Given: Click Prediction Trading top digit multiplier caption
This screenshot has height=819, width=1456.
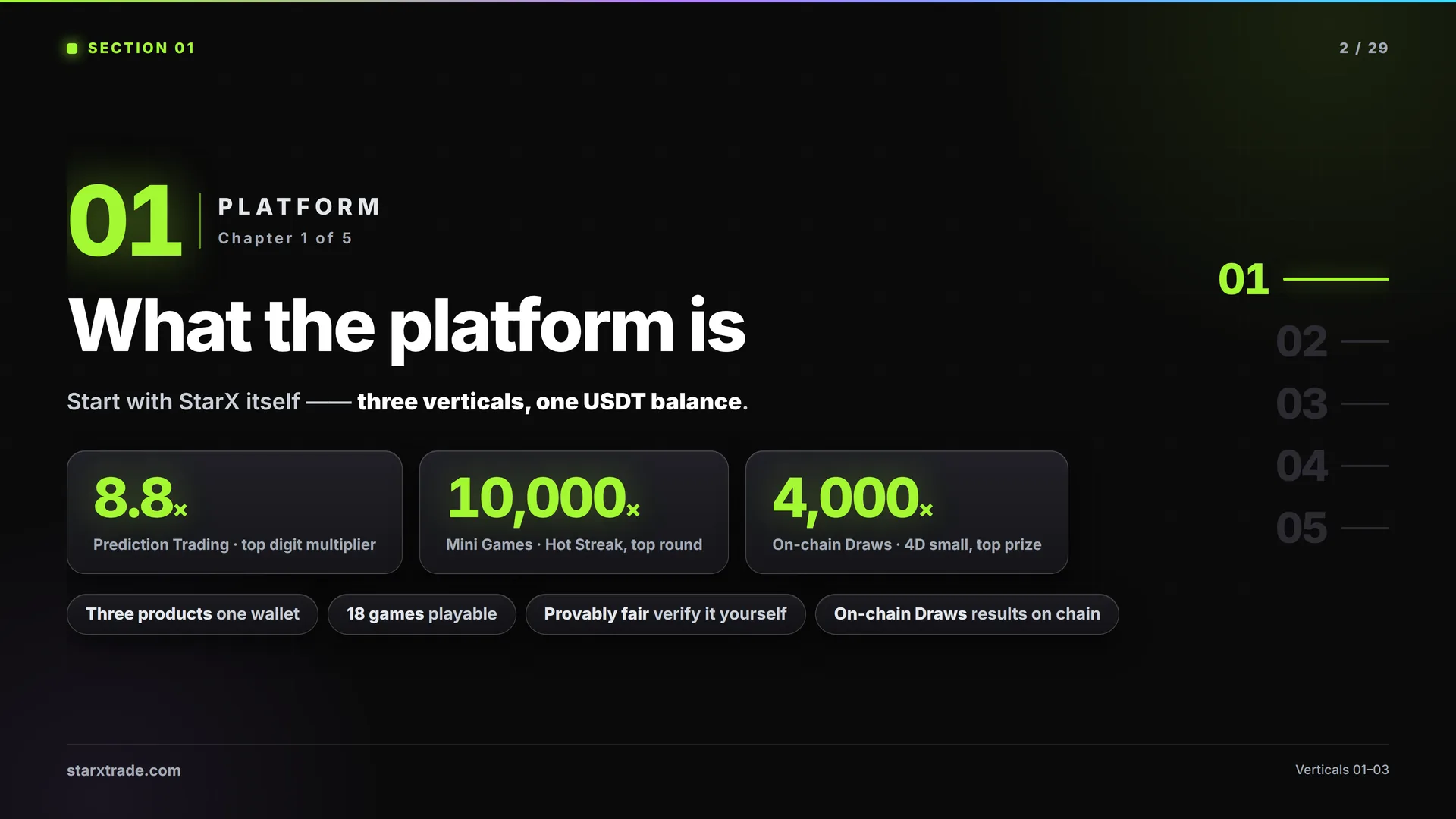Looking at the screenshot, I should click(234, 544).
